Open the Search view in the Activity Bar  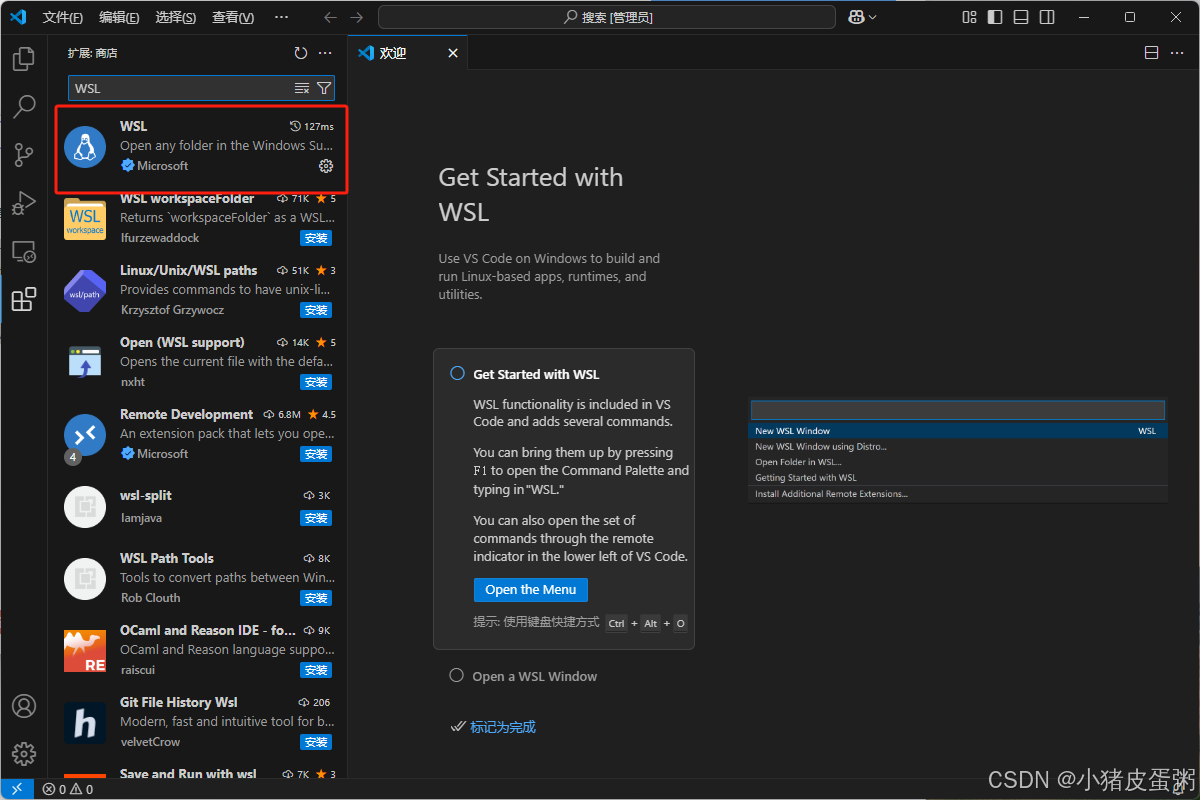tap(23, 107)
